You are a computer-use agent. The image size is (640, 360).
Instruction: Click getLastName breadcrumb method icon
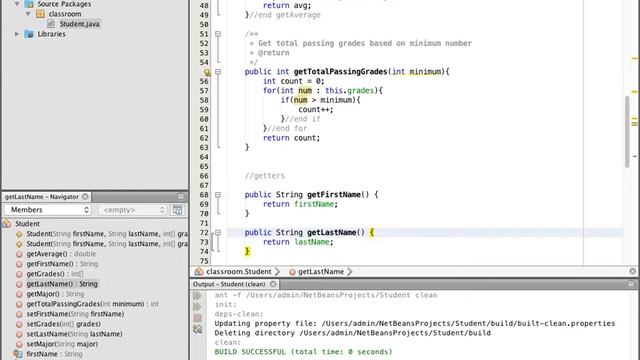tap(292, 272)
